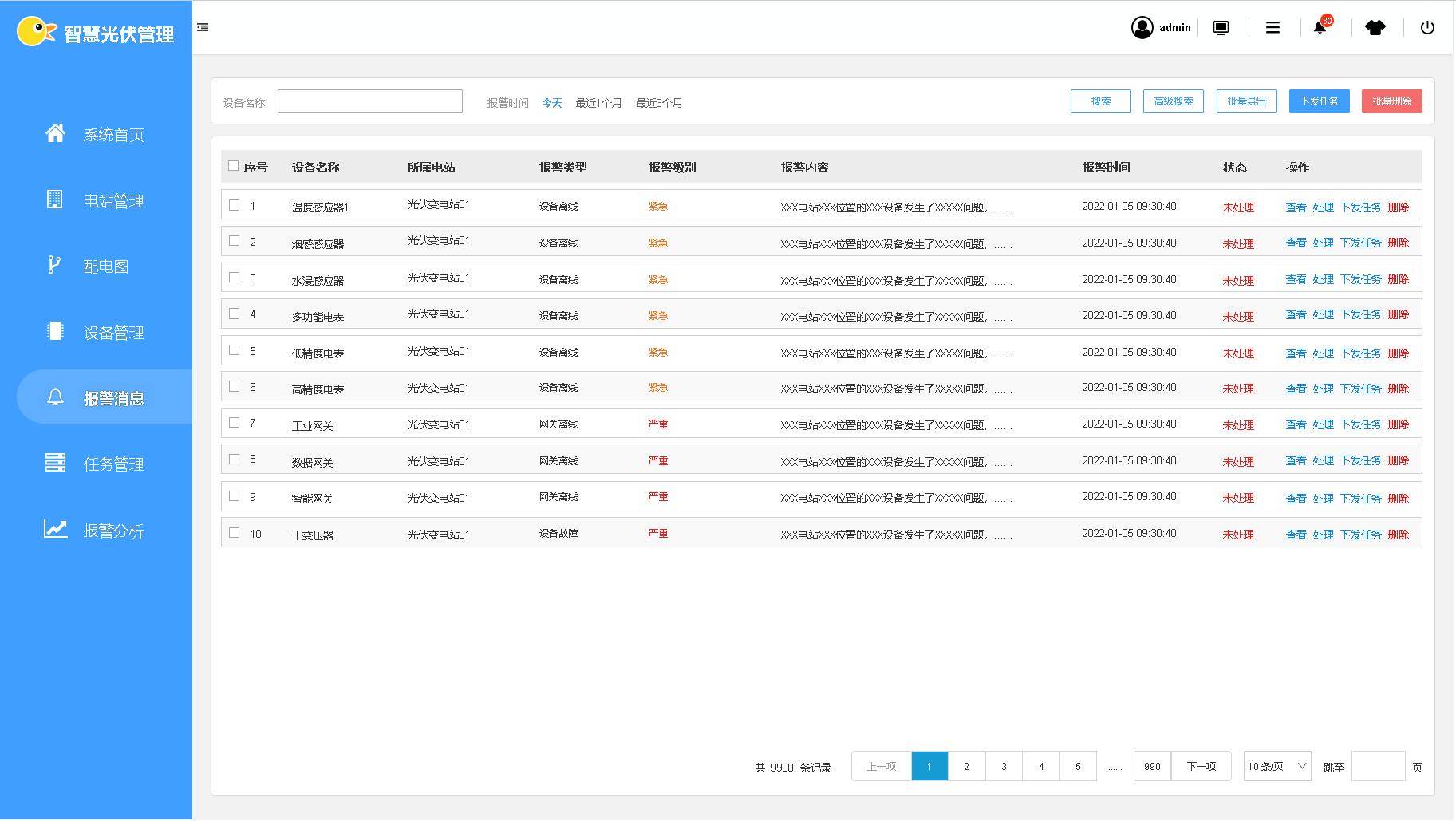This screenshot has width=1456, height=821.
Task: Filter alarm time by 最近1个月
Action: (598, 103)
